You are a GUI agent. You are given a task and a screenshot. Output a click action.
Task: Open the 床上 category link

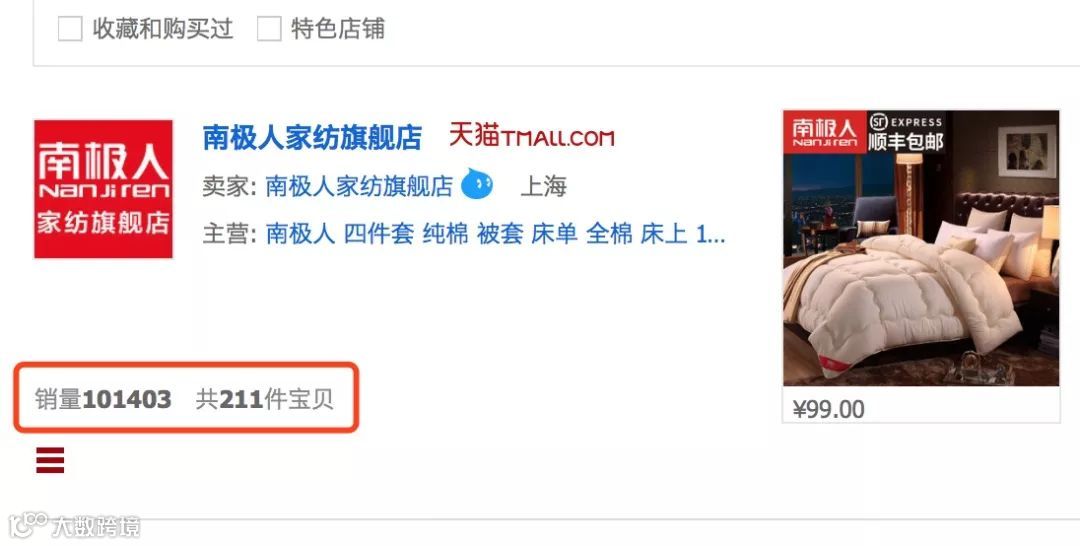(663, 234)
